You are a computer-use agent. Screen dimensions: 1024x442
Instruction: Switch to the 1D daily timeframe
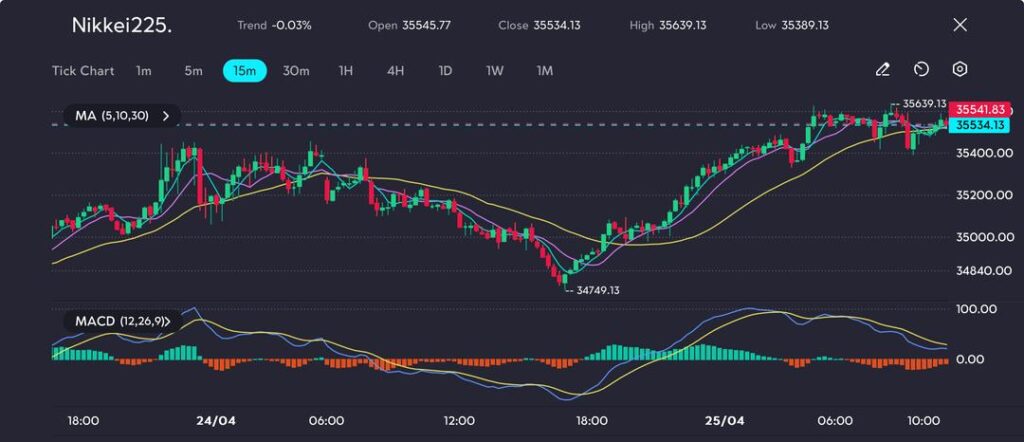tap(445, 71)
